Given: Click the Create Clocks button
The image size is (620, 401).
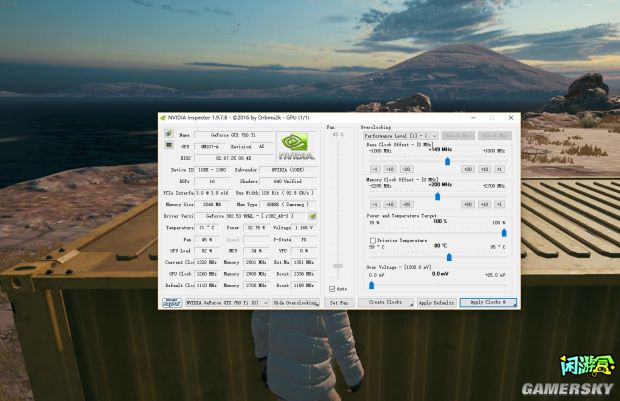Looking at the screenshot, I should (x=385, y=302).
